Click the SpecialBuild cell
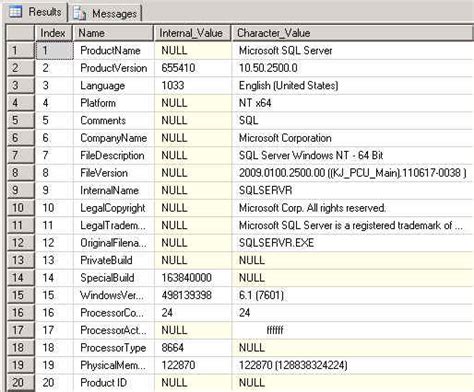Image resolution: width=474 pixels, height=392 pixels. (113, 278)
